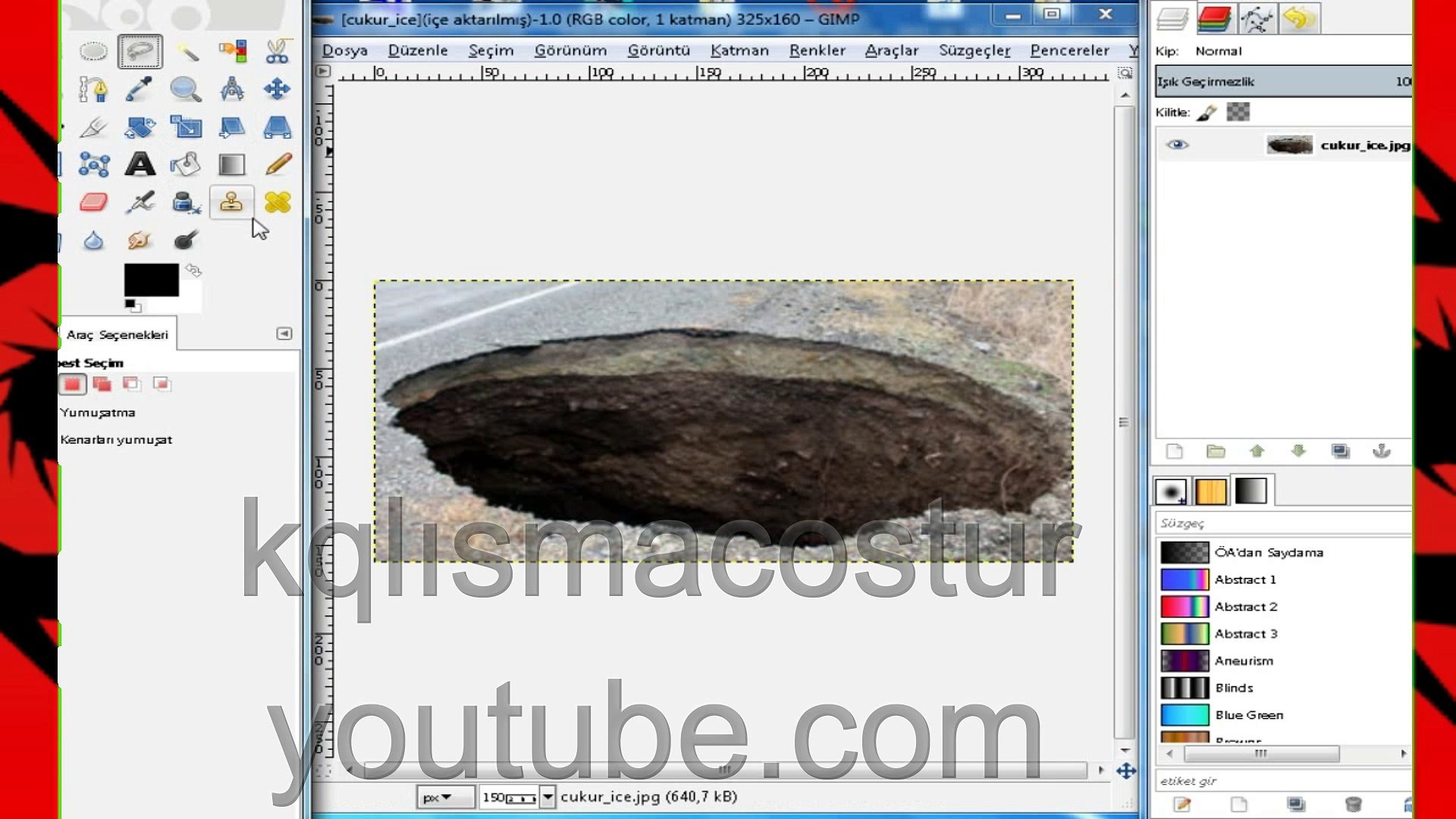Open the Süzgeçler menu

(x=974, y=50)
